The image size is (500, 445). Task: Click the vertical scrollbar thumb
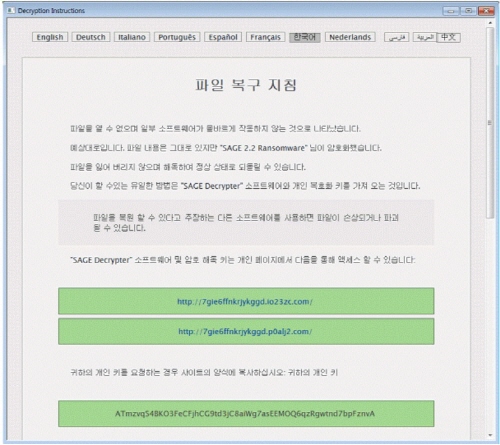pos(490,123)
